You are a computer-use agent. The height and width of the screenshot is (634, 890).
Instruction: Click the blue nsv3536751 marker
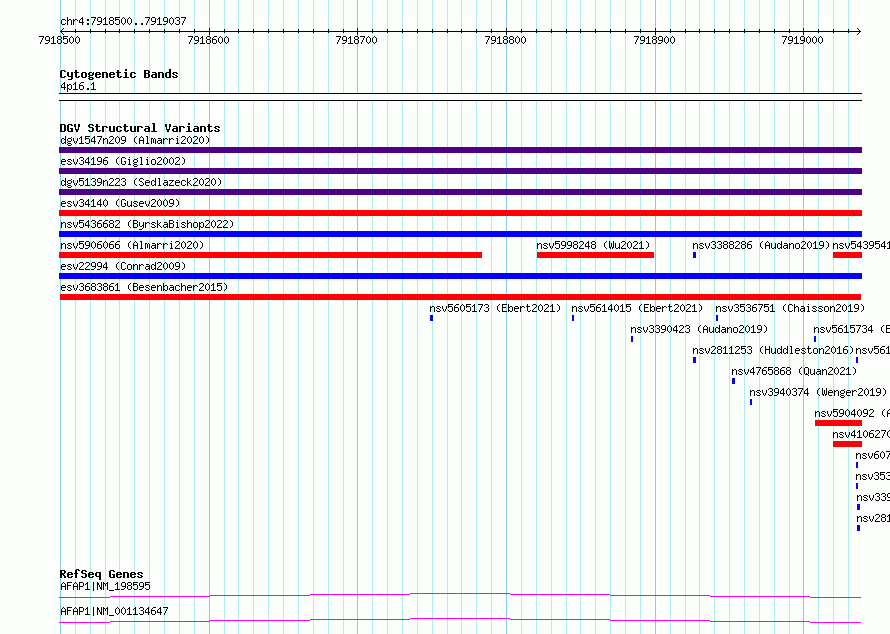(x=717, y=318)
